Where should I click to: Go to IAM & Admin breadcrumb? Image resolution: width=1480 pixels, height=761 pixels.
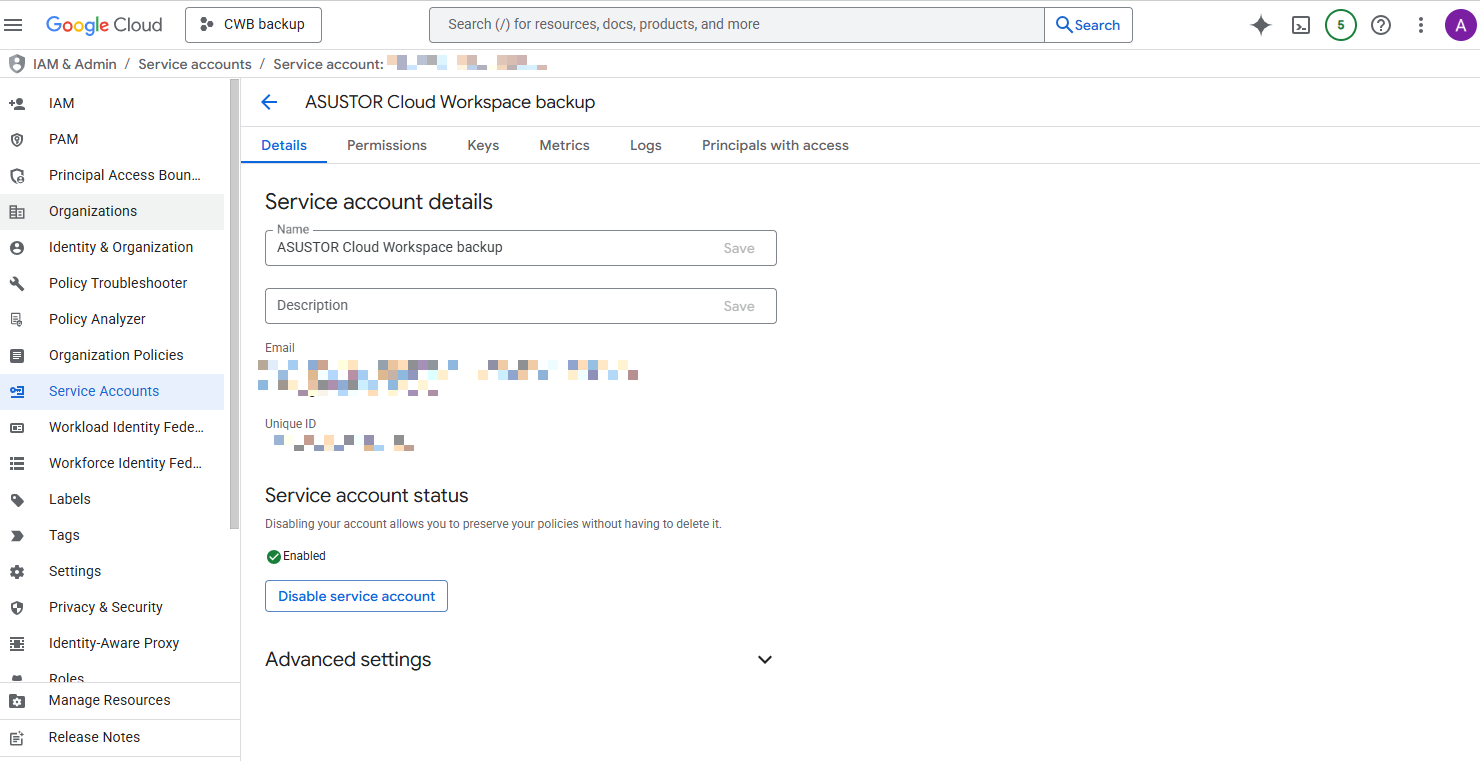click(x=75, y=64)
